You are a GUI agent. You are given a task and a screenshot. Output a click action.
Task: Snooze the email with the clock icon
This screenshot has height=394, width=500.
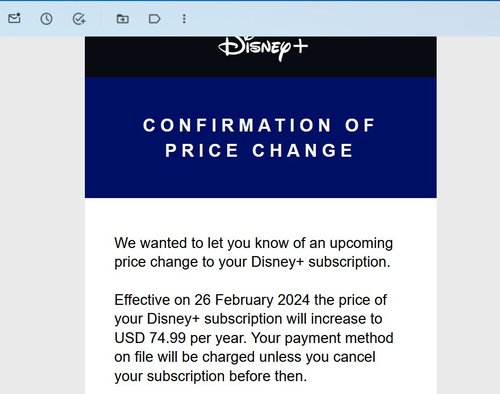pyautogui.click(x=46, y=19)
